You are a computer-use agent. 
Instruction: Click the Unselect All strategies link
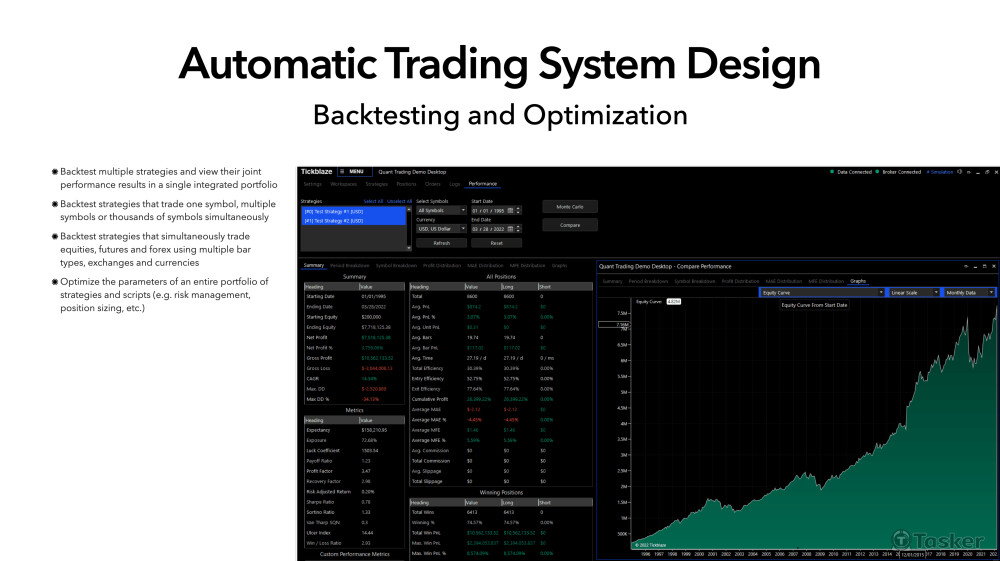[400, 201]
